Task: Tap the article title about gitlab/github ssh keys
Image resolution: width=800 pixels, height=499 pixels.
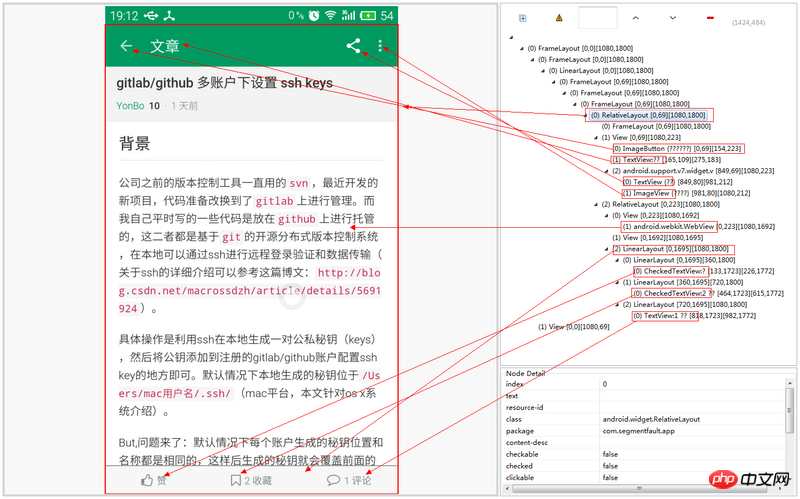Action: click(224, 83)
